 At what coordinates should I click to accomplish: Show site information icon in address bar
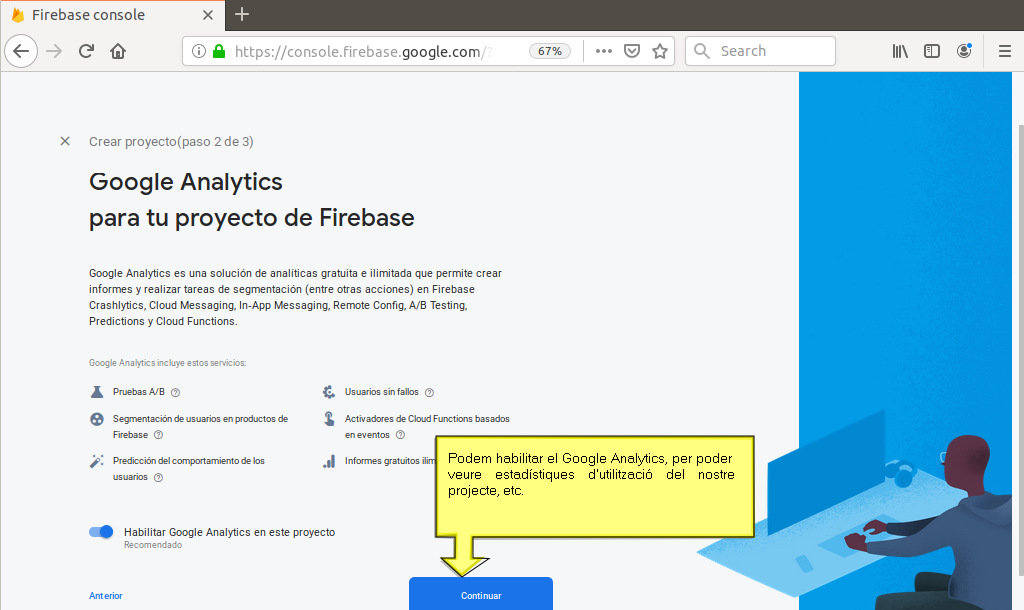pyautogui.click(x=199, y=51)
